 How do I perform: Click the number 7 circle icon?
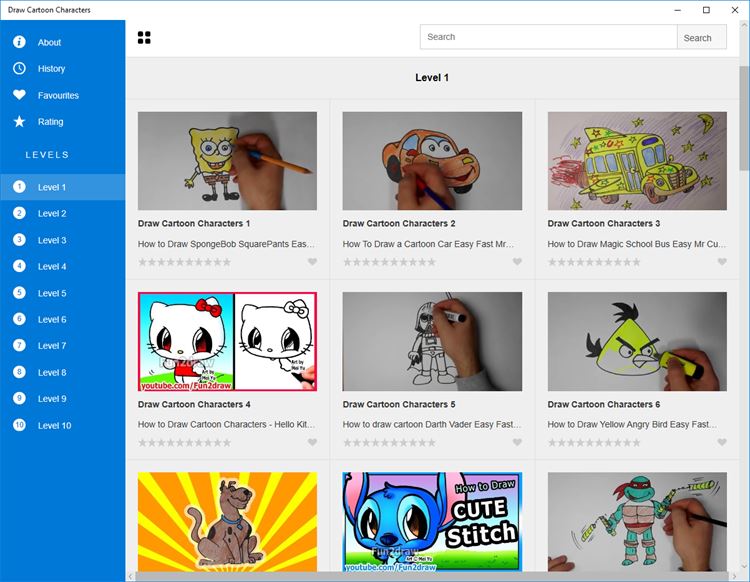click(x=19, y=345)
